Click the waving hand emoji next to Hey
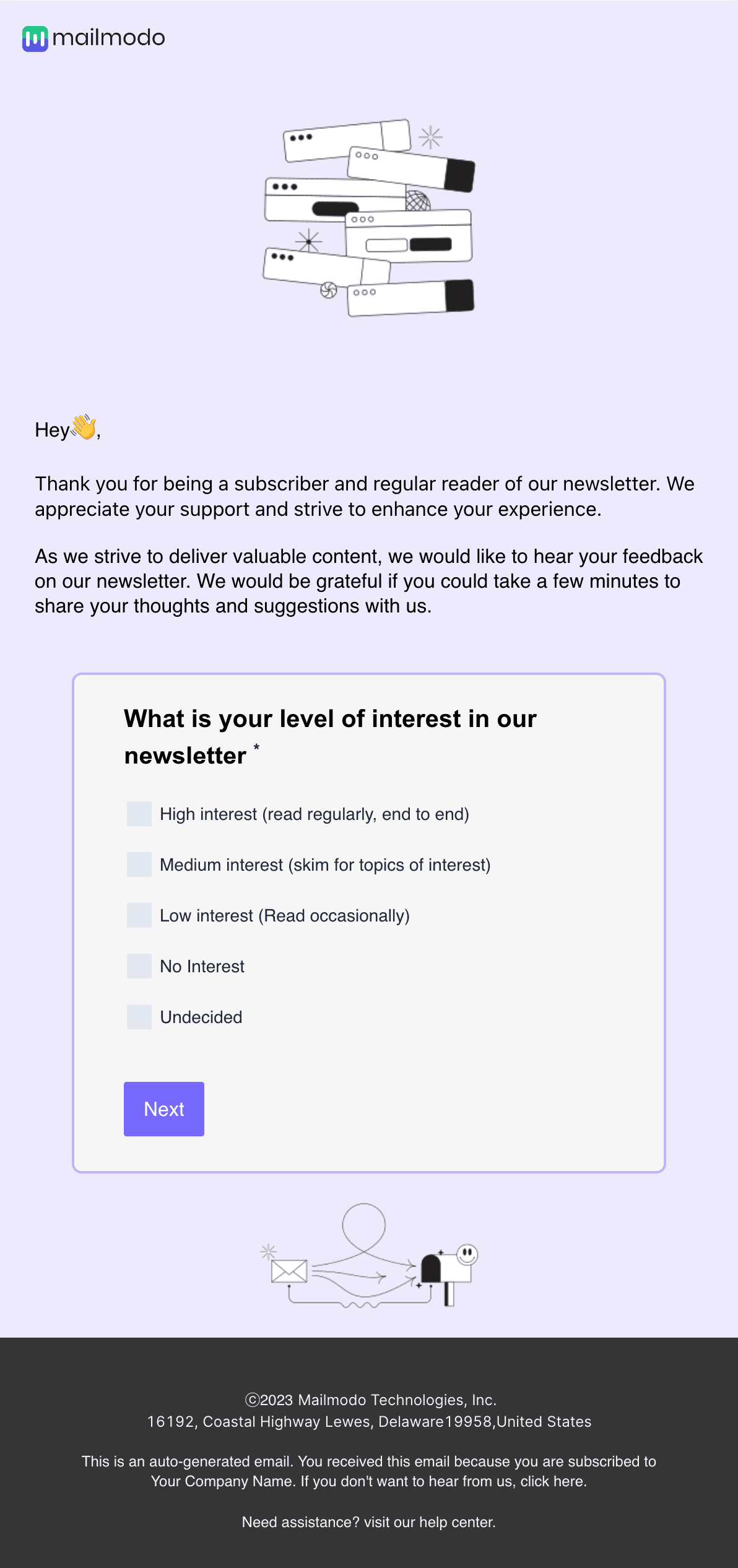Image resolution: width=738 pixels, height=1568 pixels. 82,427
